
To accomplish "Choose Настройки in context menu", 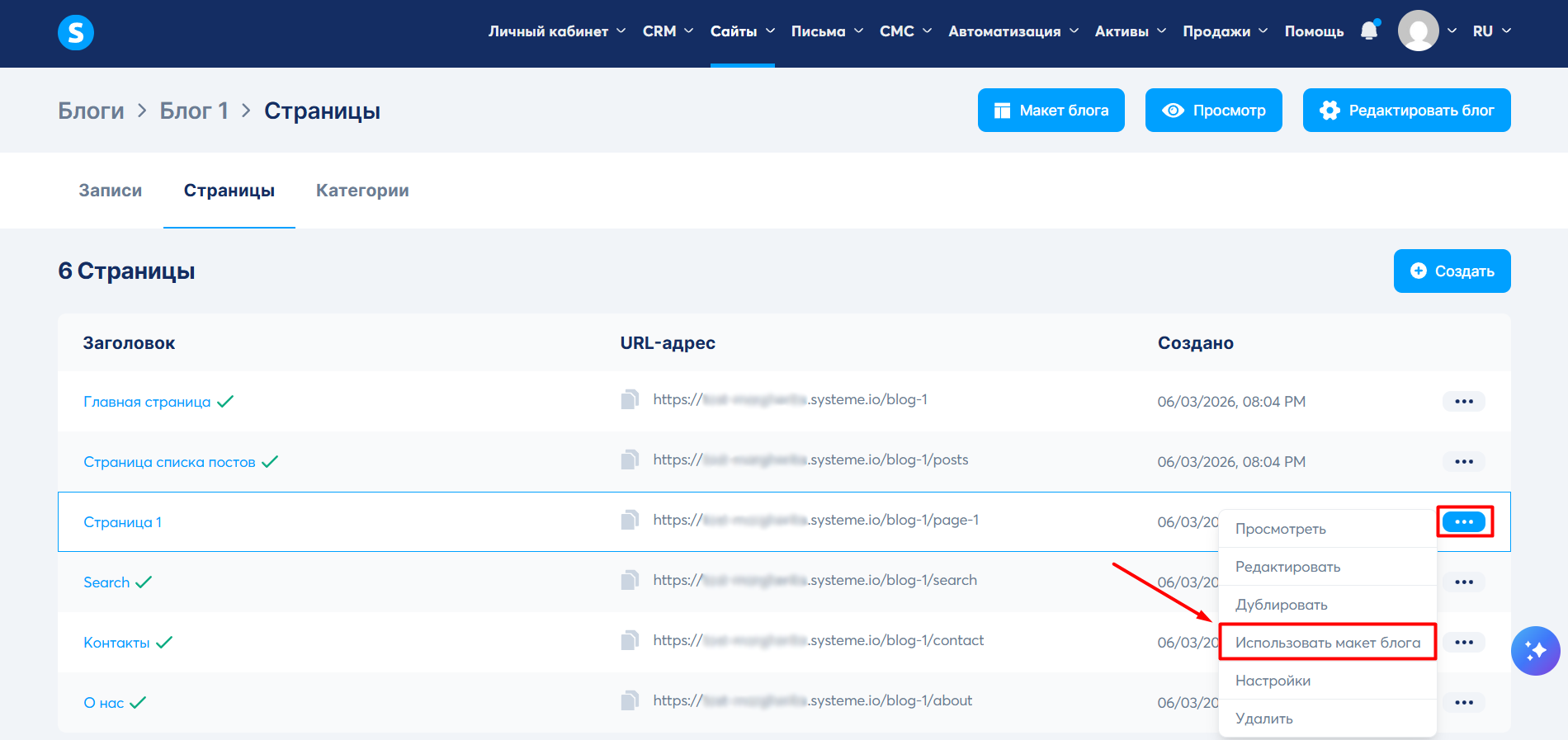I will pyautogui.click(x=1327, y=681).
